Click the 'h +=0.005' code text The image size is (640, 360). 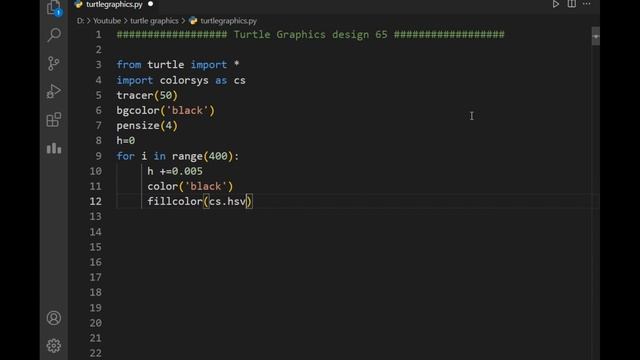(x=175, y=171)
